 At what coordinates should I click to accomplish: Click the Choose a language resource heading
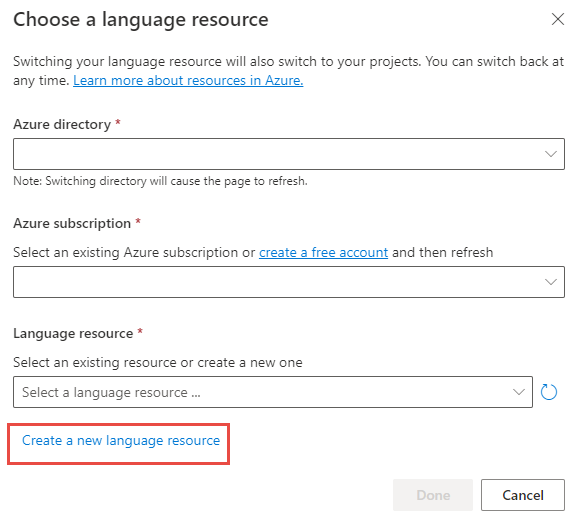[141, 19]
